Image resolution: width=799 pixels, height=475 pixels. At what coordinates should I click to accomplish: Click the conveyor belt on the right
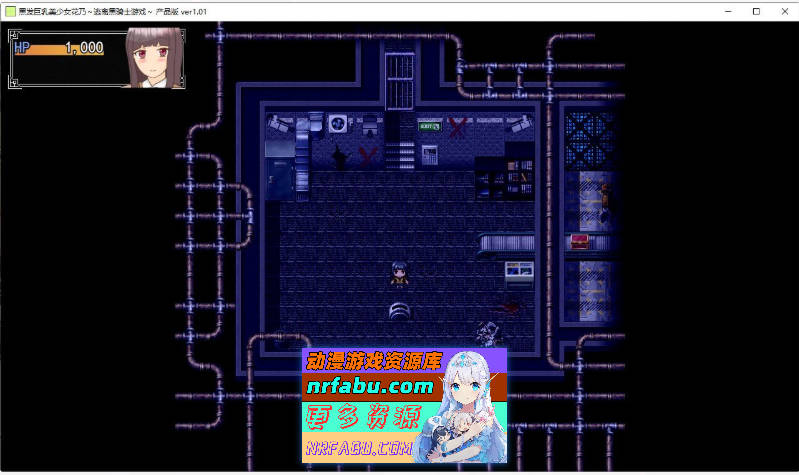(505, 243)
